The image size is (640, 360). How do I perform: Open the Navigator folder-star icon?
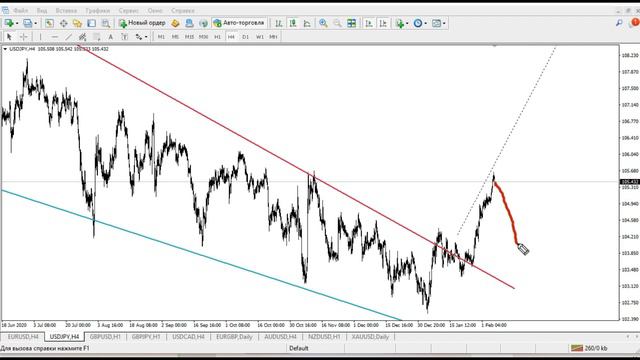(77, 23)
